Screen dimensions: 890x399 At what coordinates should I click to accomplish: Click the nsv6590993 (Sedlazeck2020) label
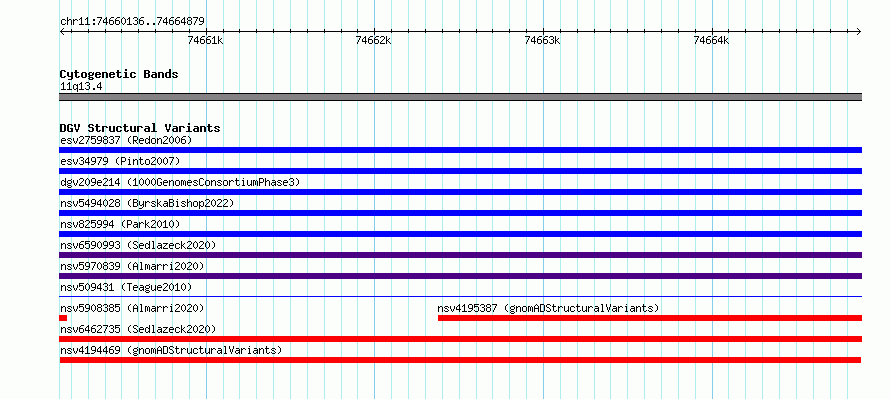pyautogui.click(x=138, y=245)
